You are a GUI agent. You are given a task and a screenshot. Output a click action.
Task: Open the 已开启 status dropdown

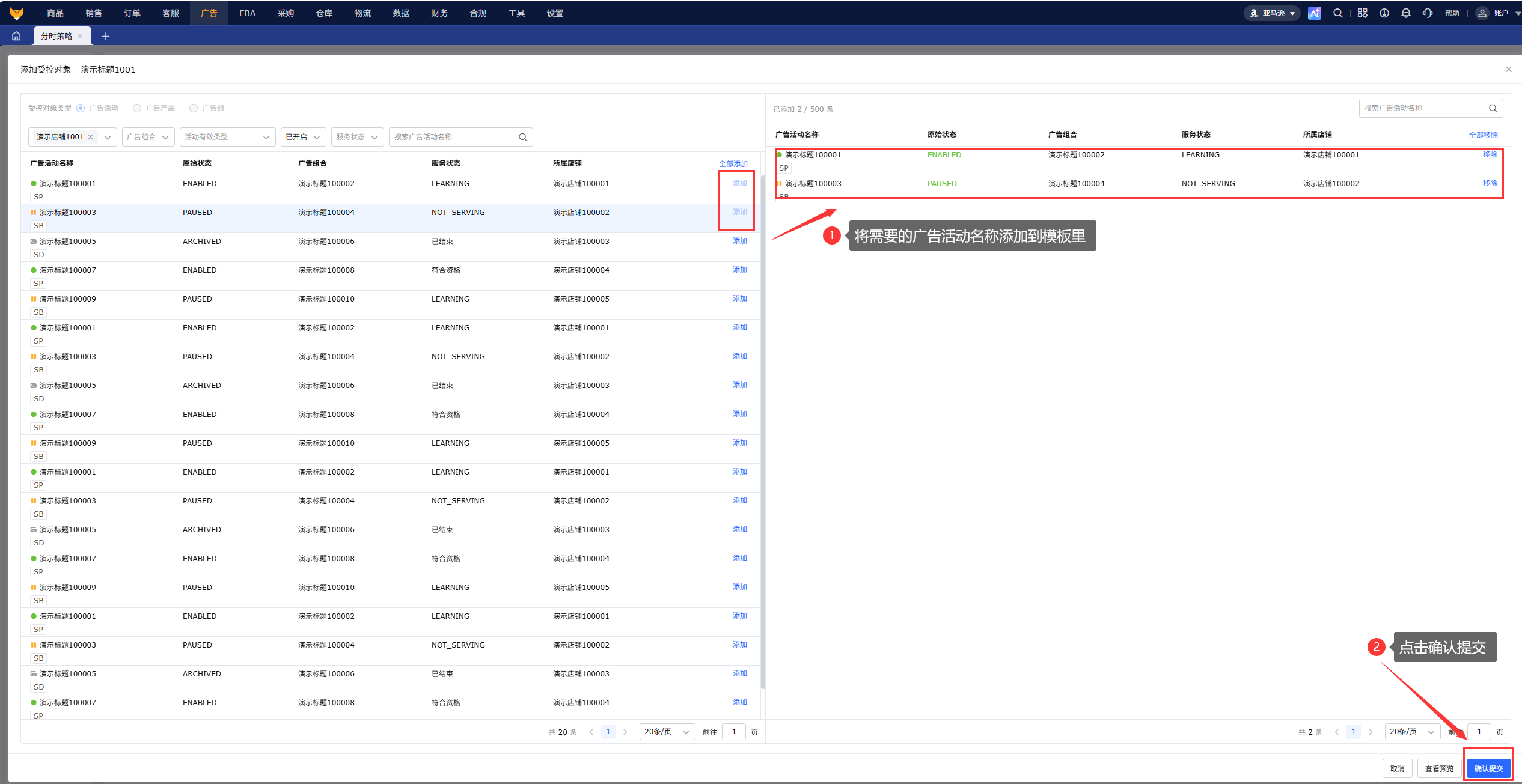pyautogui.click(x=304, y=137)
